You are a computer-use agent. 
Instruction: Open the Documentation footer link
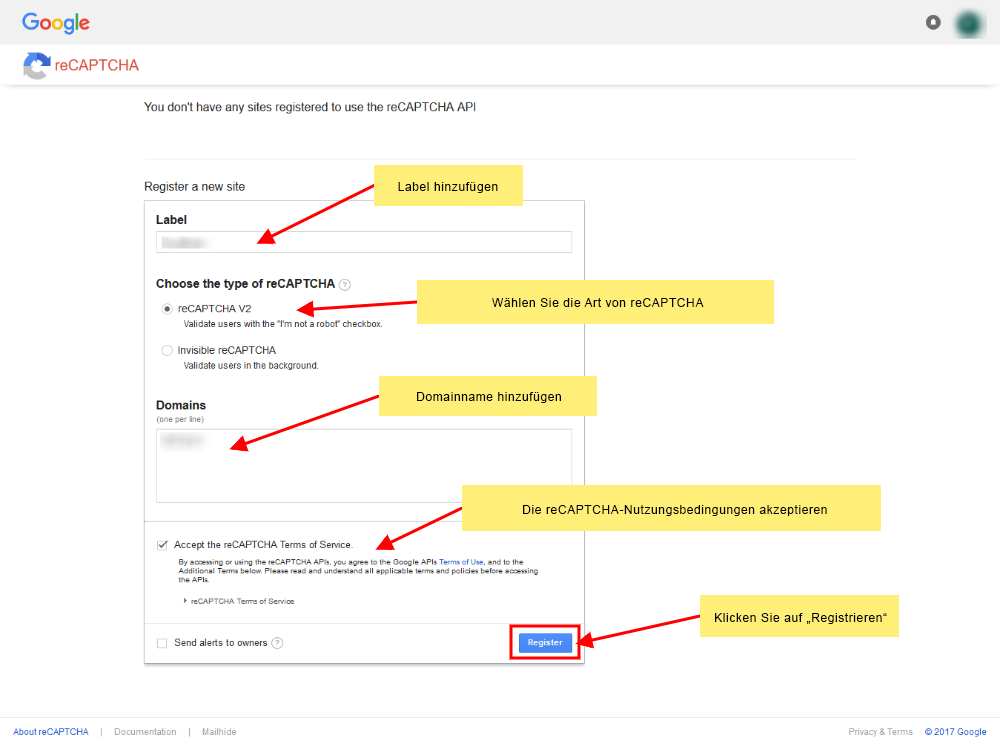(145, 732)
